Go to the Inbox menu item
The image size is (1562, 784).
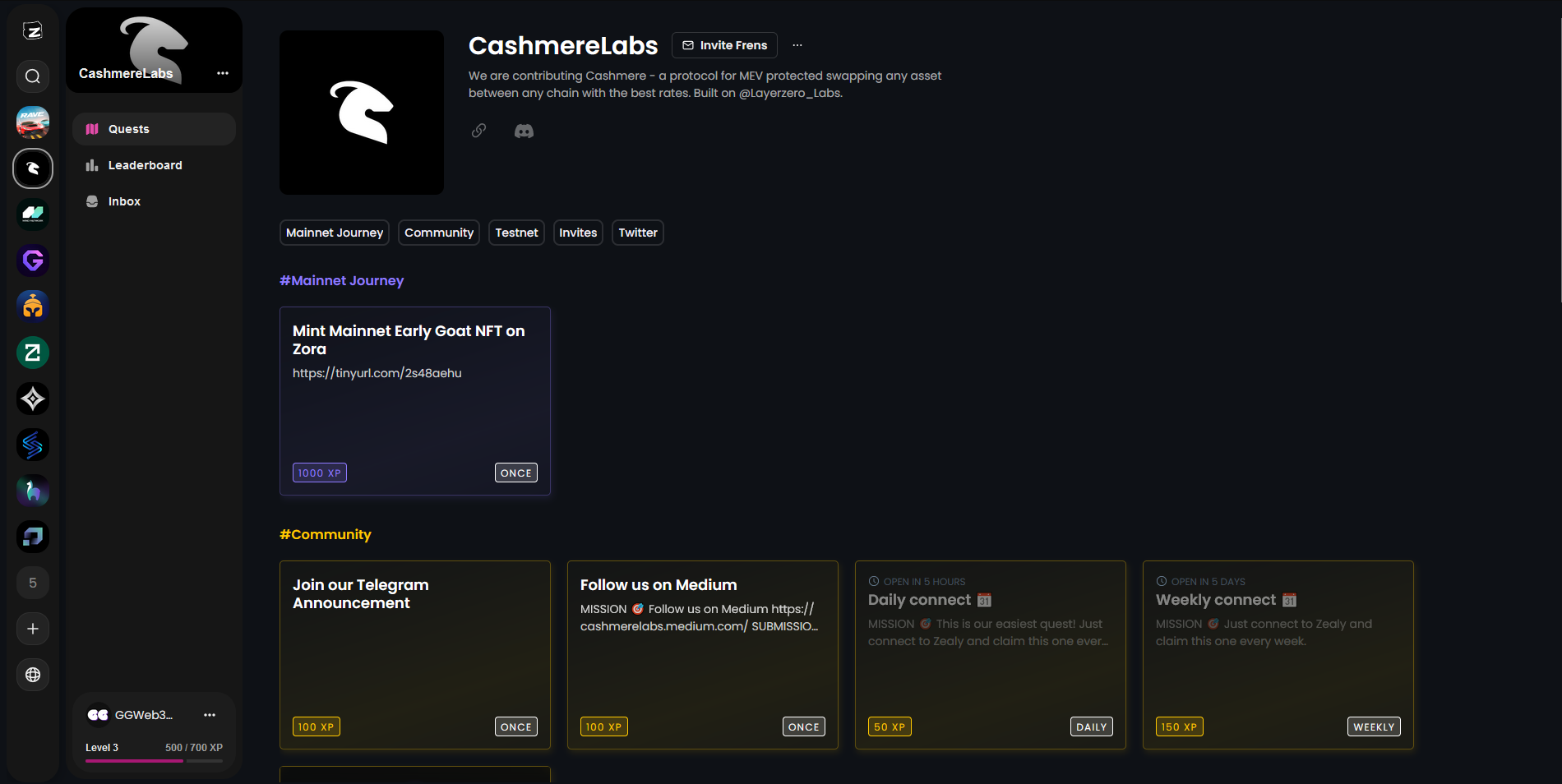[x=124, y=201]
